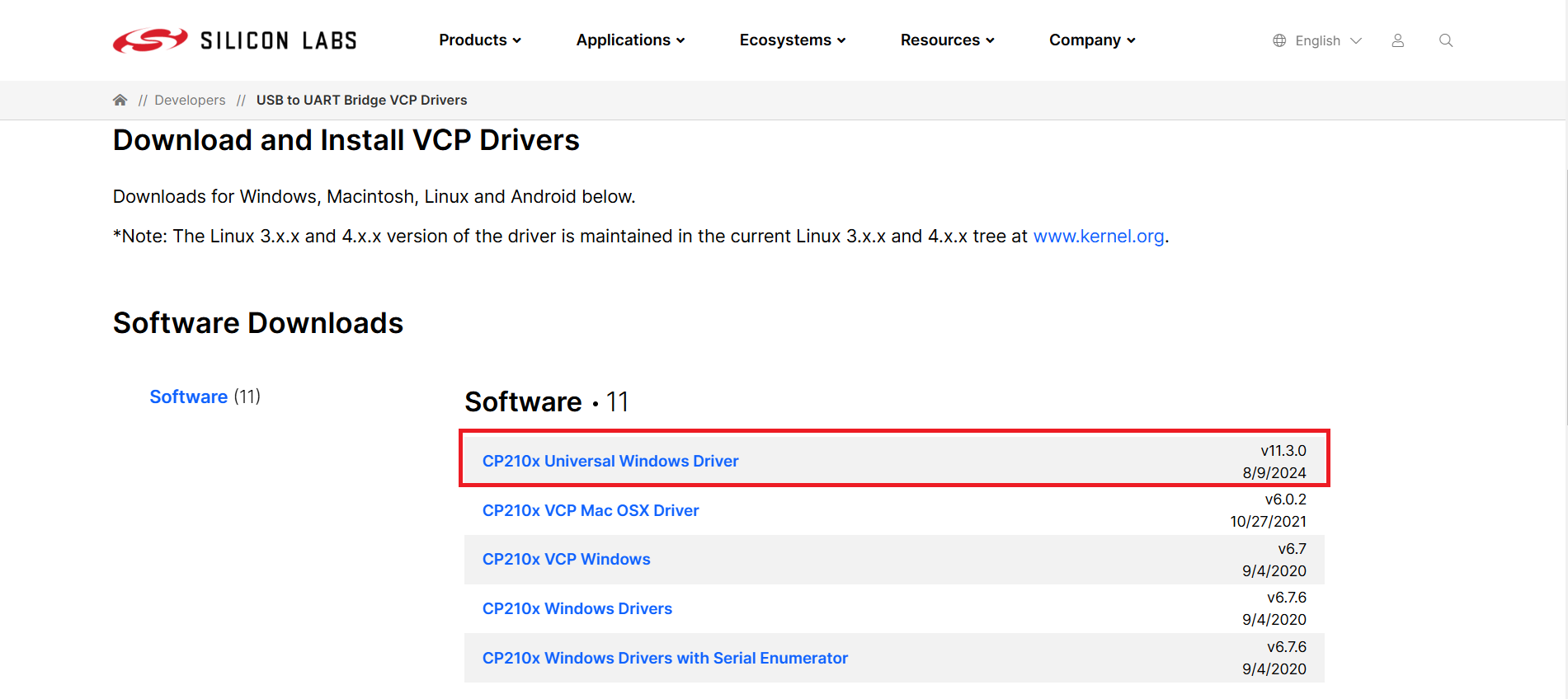Download CP210x VCP Mac OSX Driver
The image size is (1568, 699).
pyautogui.click(x=591, y=510)
